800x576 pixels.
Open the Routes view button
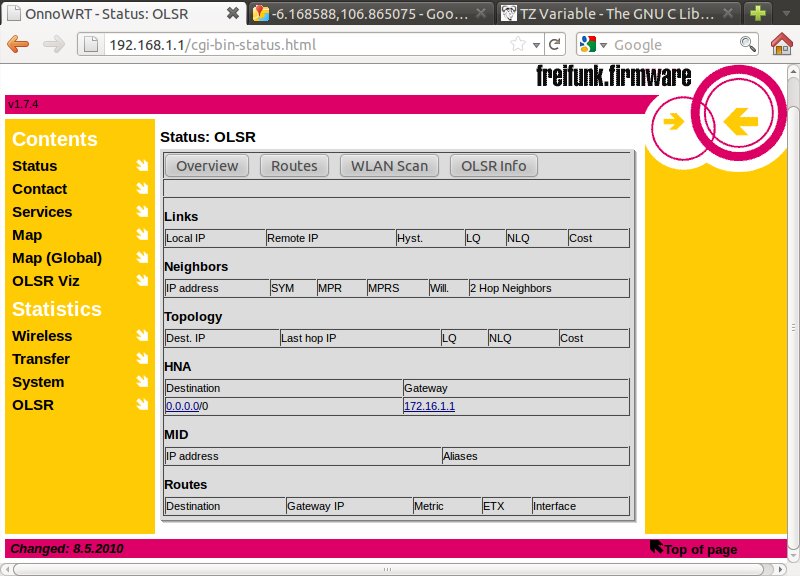[x=294, y=166]
